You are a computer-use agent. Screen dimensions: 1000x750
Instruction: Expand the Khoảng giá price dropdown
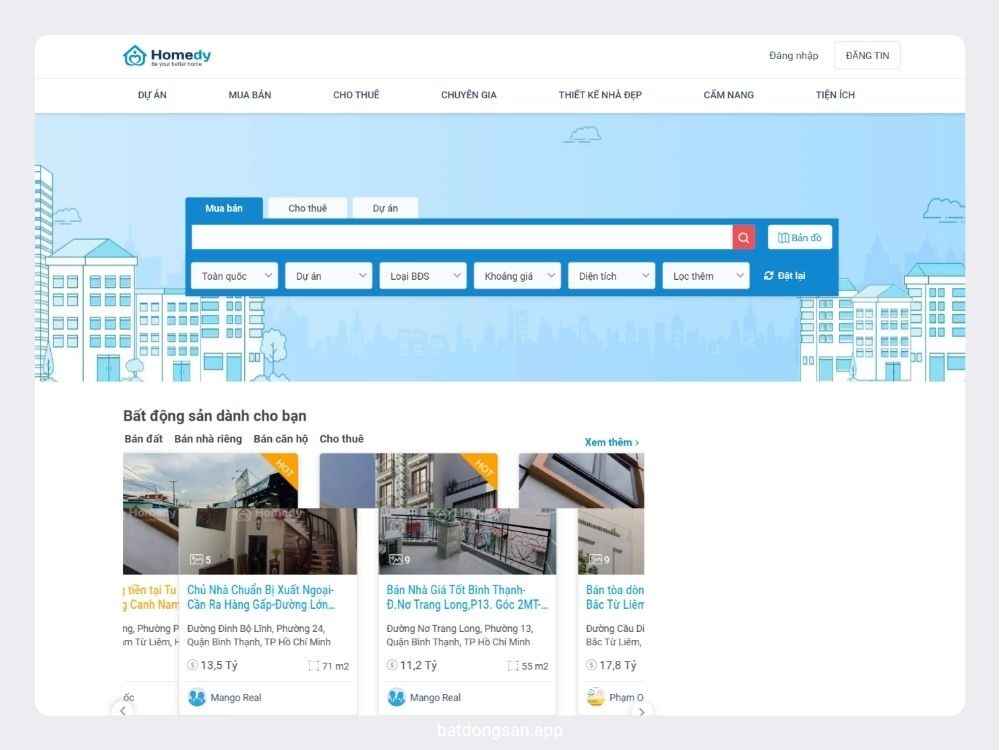tap(517, 276)
